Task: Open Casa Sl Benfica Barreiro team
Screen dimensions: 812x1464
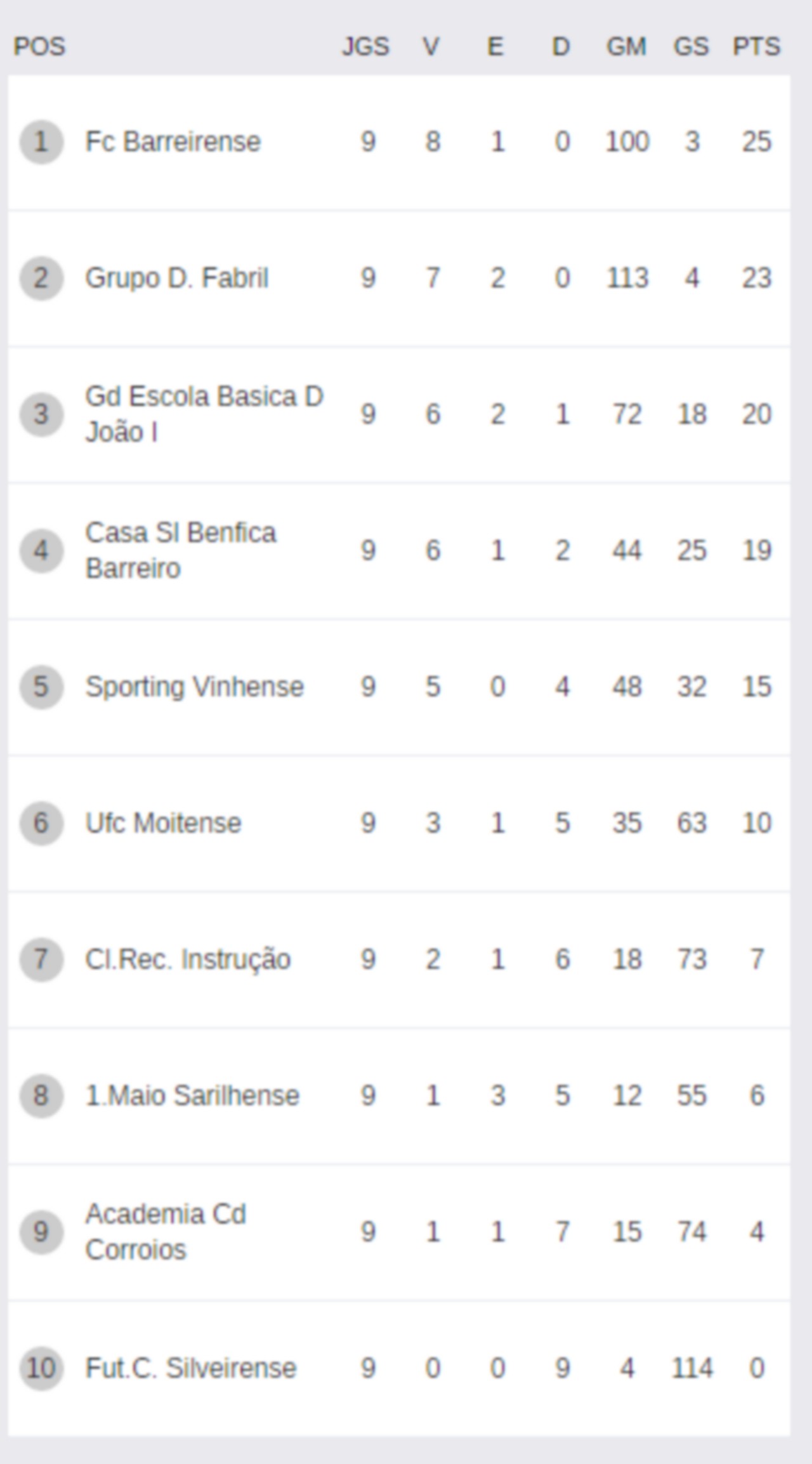Action: click(x=181, y=550)
